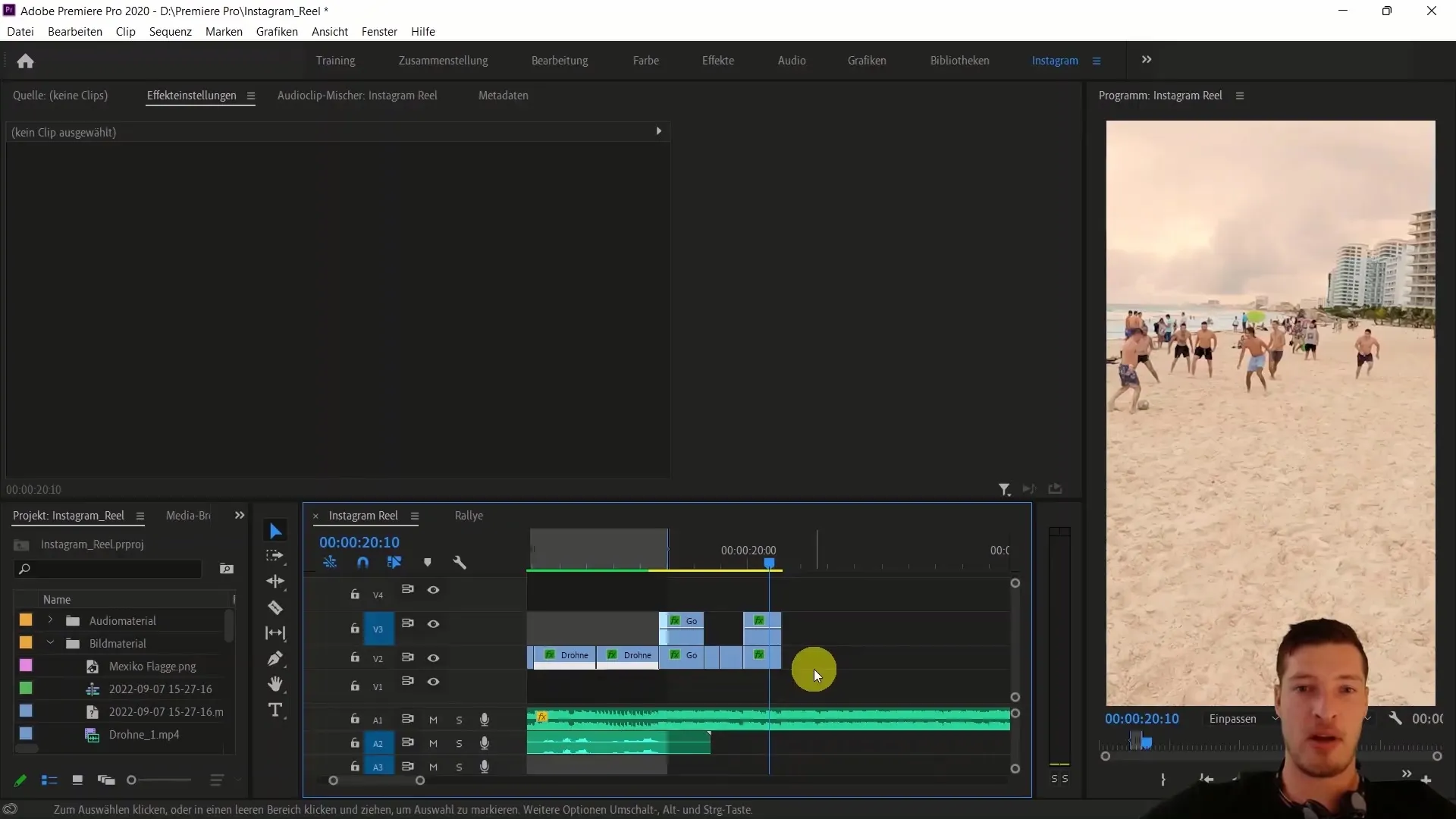The image size is (1456, 819).
Task: Click Program monitor playhead scrubber
Action: 1146,742
